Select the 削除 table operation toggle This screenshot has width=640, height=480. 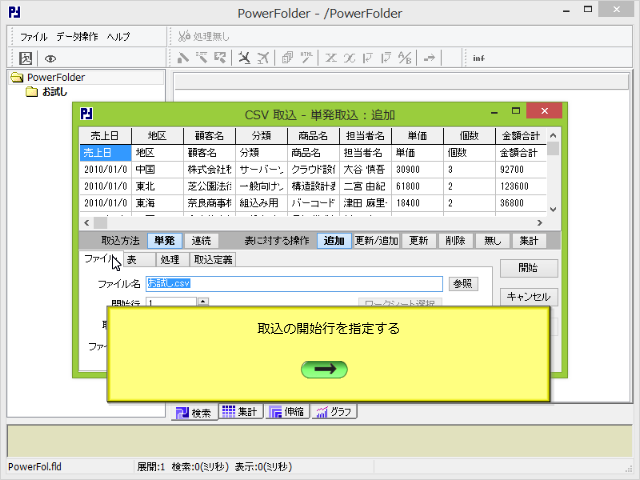456,240
